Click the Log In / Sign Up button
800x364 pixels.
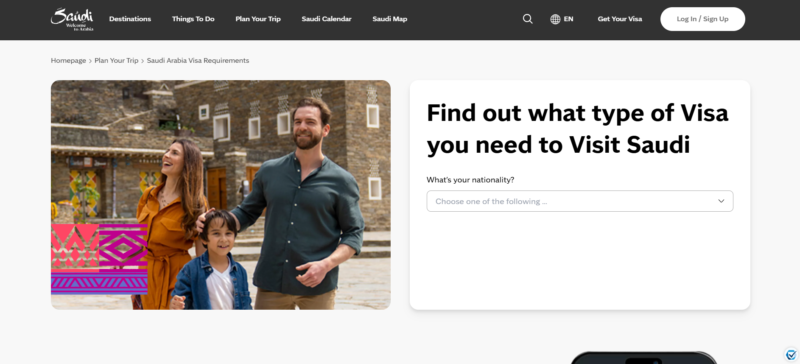703,19
